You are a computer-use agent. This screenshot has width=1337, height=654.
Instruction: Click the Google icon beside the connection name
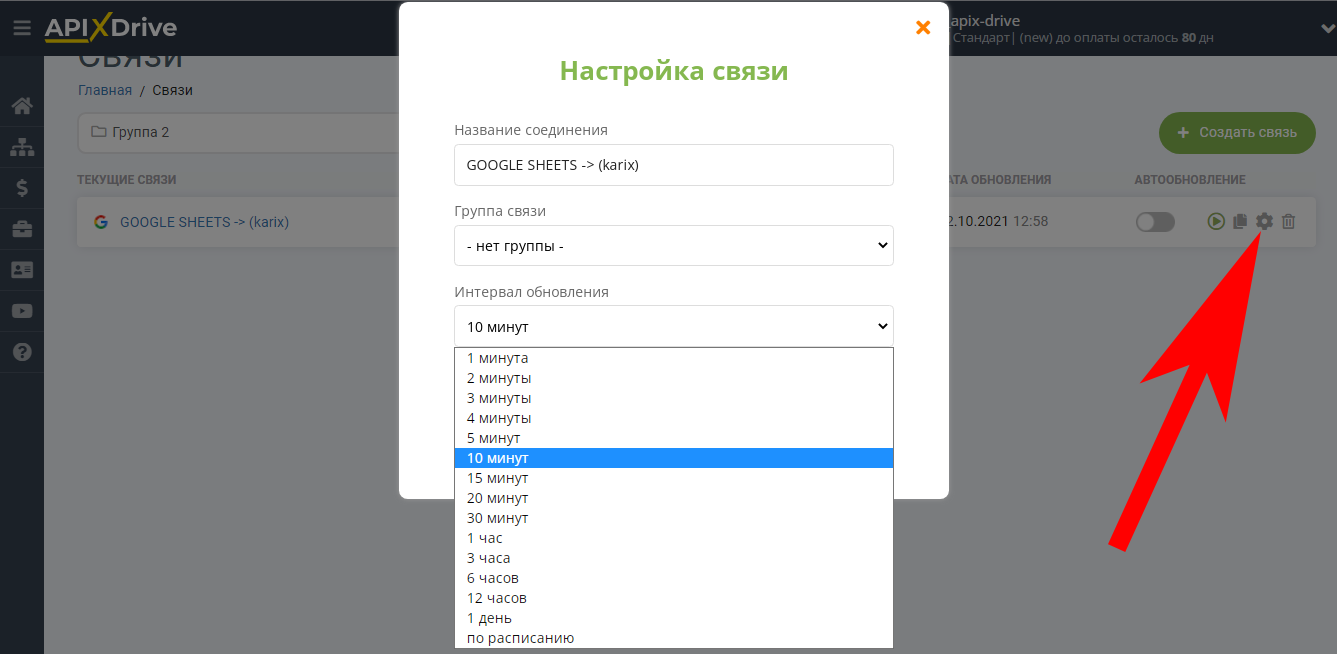(101, 222)
